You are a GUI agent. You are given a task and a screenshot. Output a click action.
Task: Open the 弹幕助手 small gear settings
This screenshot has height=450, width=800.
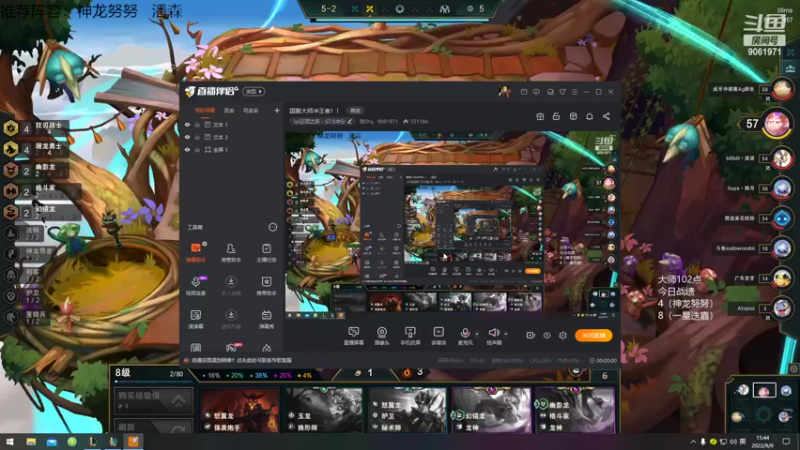[x=205, y=244]
